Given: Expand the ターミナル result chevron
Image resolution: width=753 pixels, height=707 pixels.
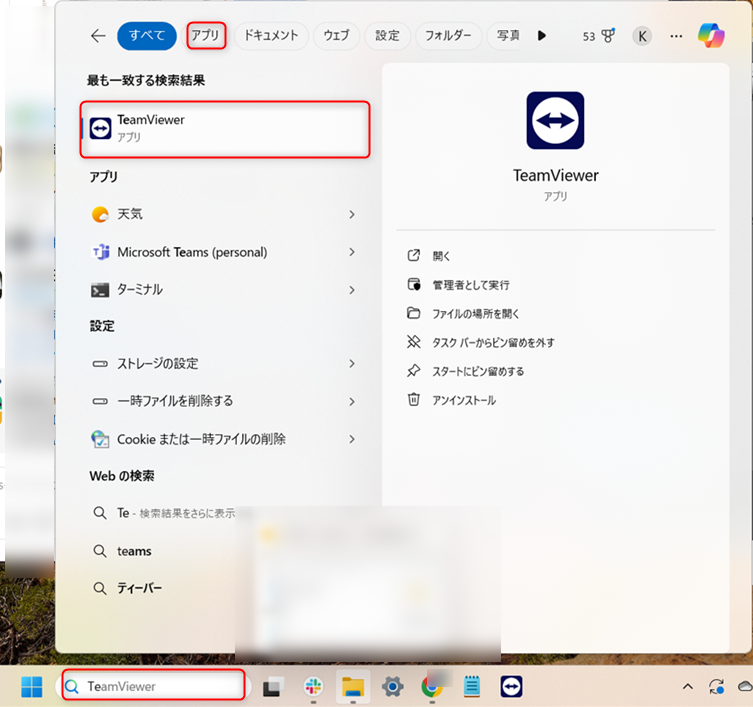Looking at the screenshot, I should 352,290.
